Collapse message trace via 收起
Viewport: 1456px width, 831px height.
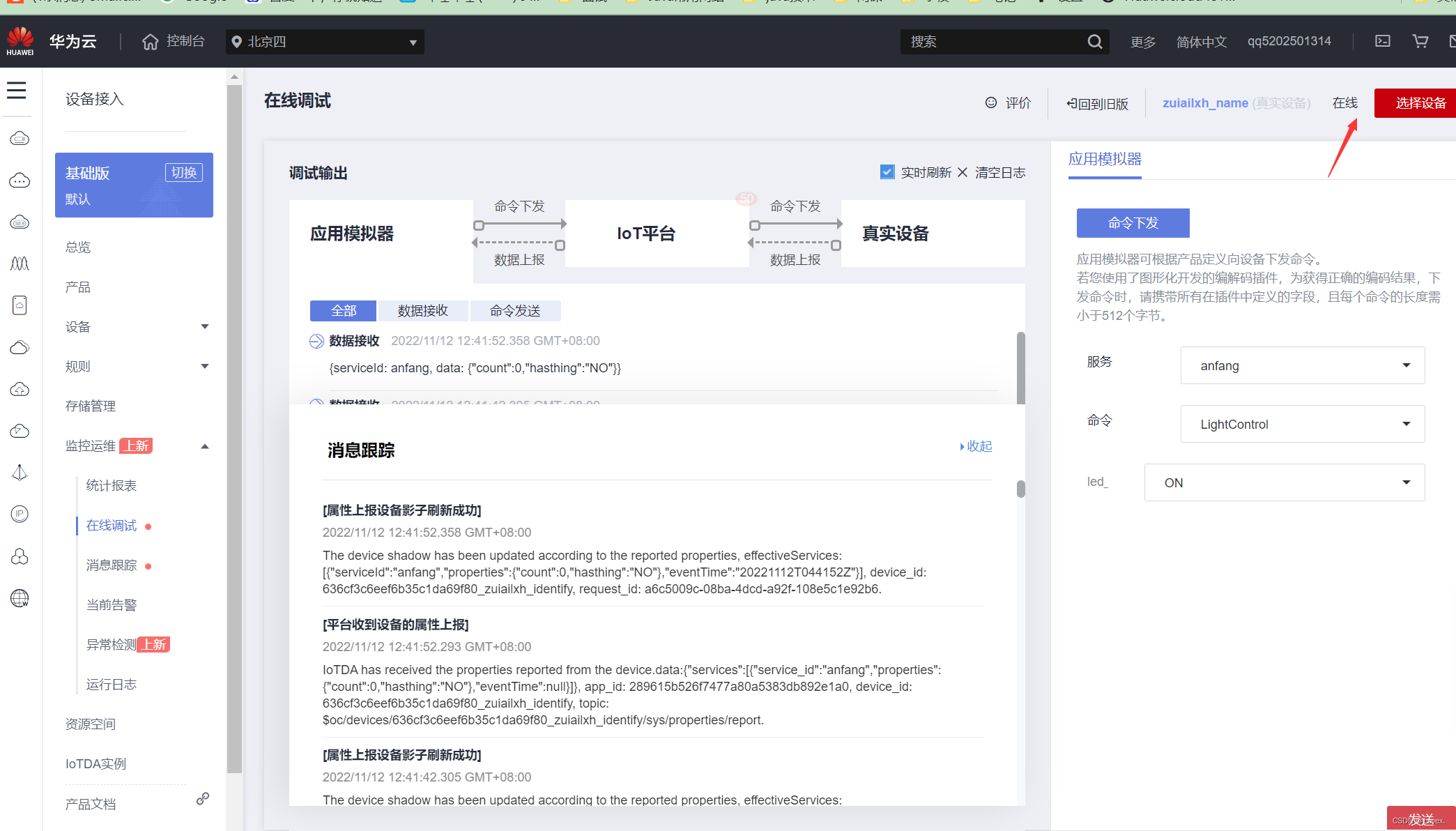click(x=976, y=446)
